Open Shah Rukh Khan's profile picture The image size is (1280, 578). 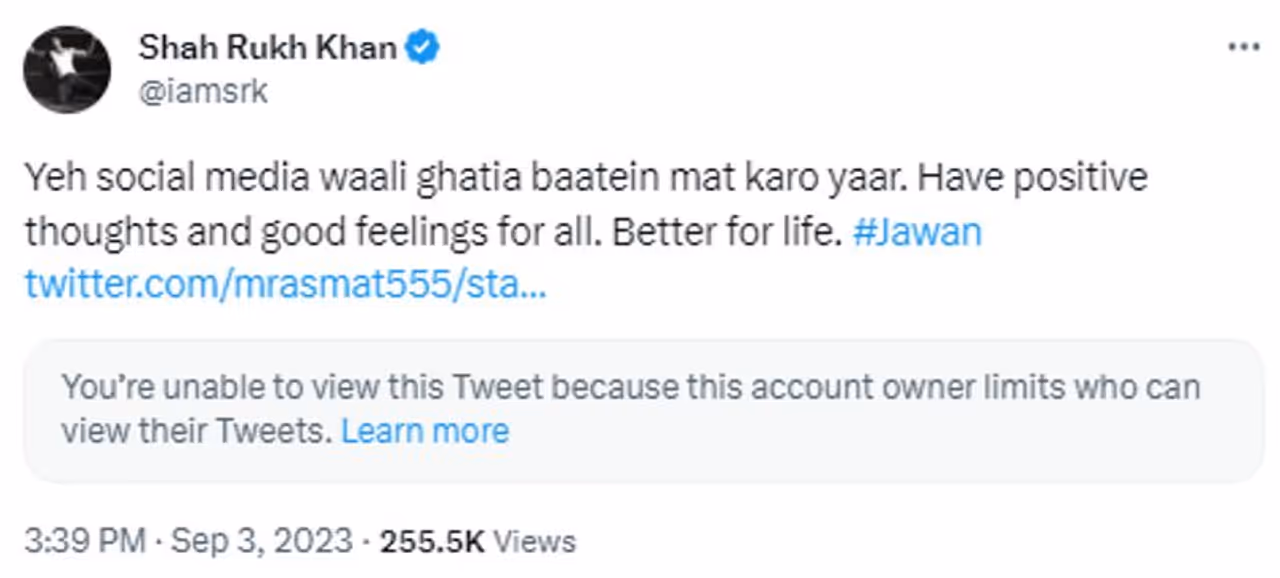point(67,69)
